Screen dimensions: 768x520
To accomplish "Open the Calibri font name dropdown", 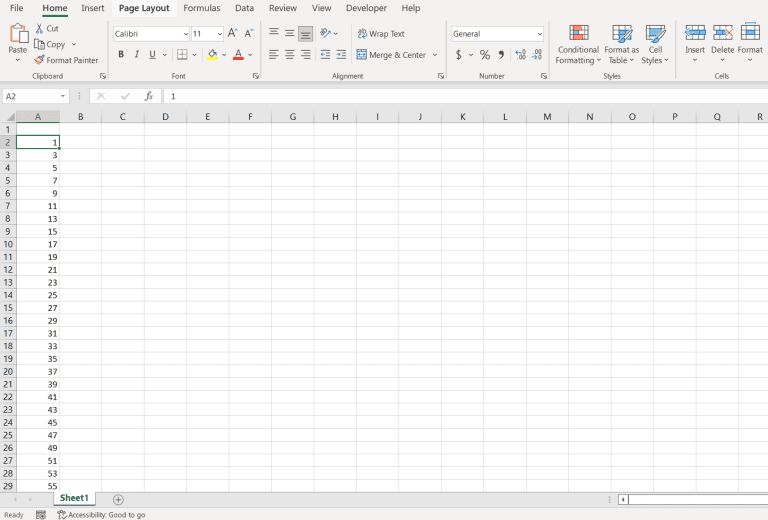I will [x=184, y=34].
